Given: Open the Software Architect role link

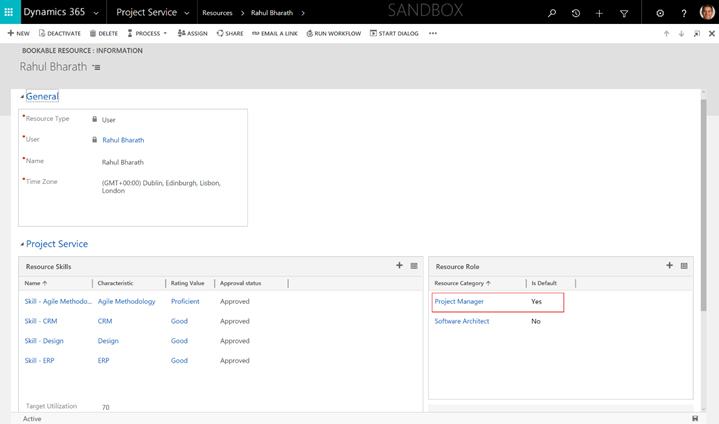Looking at the screenshot, I should coord(462,321).
